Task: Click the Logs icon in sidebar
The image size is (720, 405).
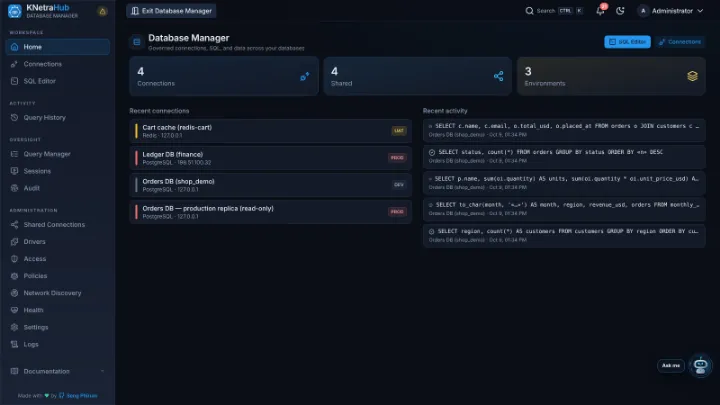Action: (14, 344)
